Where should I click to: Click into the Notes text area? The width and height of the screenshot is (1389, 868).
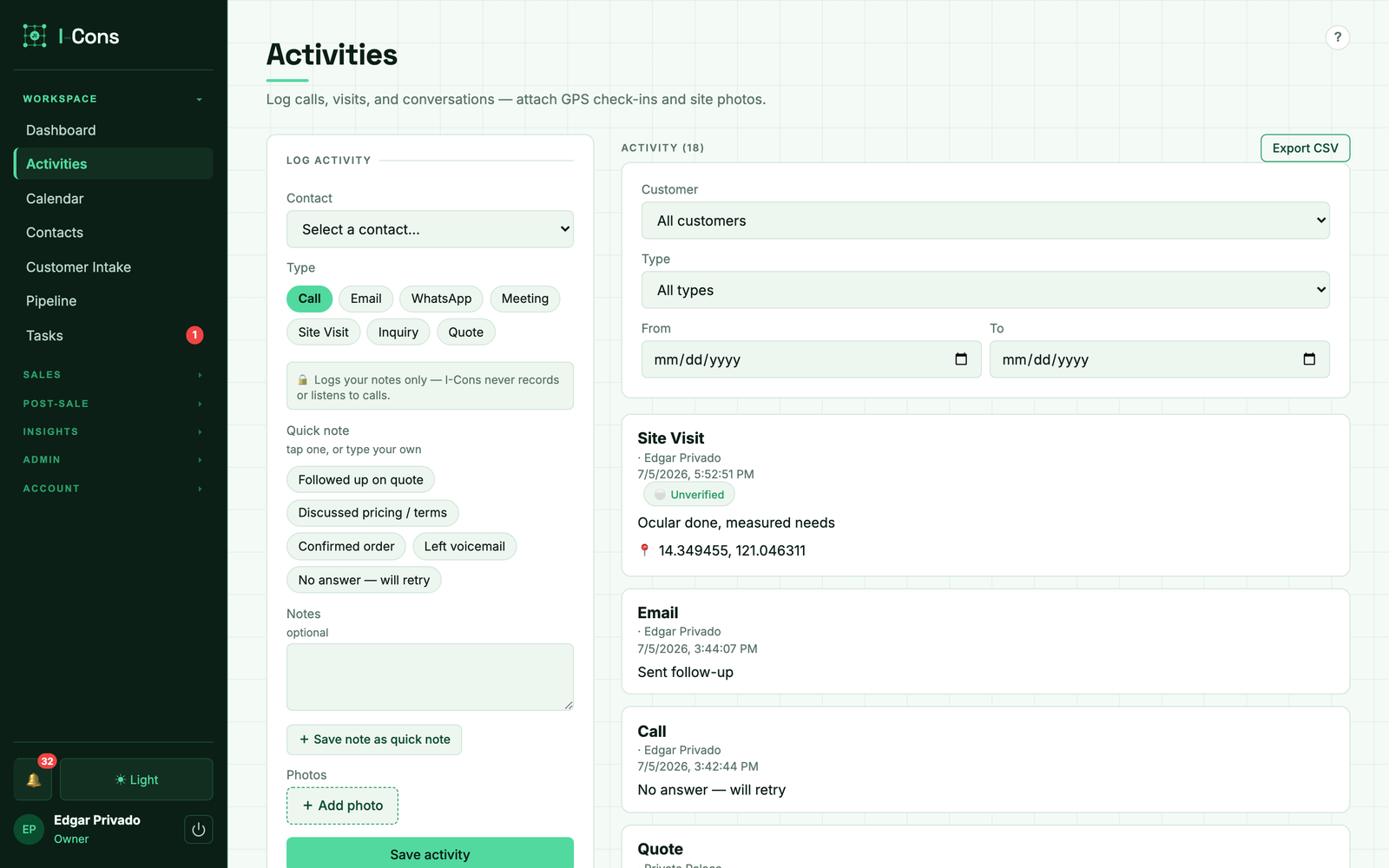pyautogui.click(x=430, y=677)
